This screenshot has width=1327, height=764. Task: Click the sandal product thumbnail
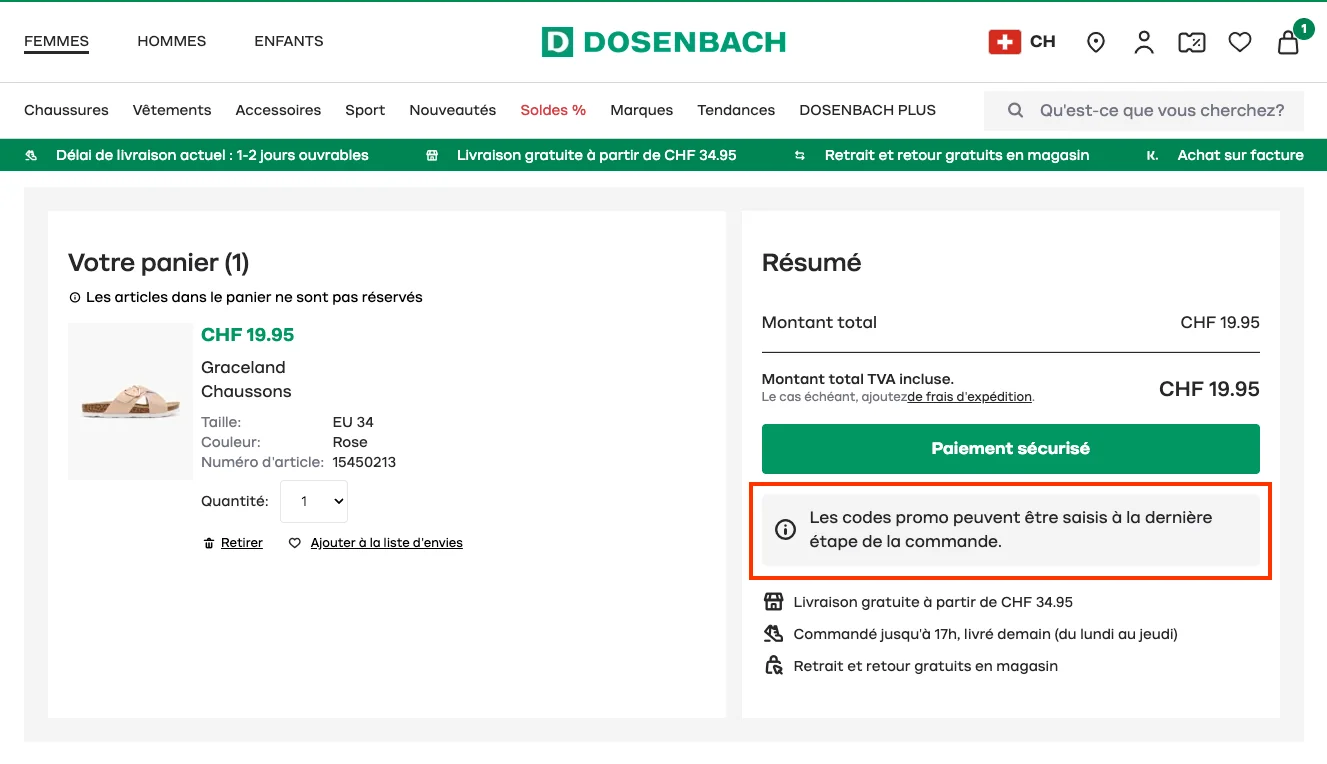(x=130, y=401)
